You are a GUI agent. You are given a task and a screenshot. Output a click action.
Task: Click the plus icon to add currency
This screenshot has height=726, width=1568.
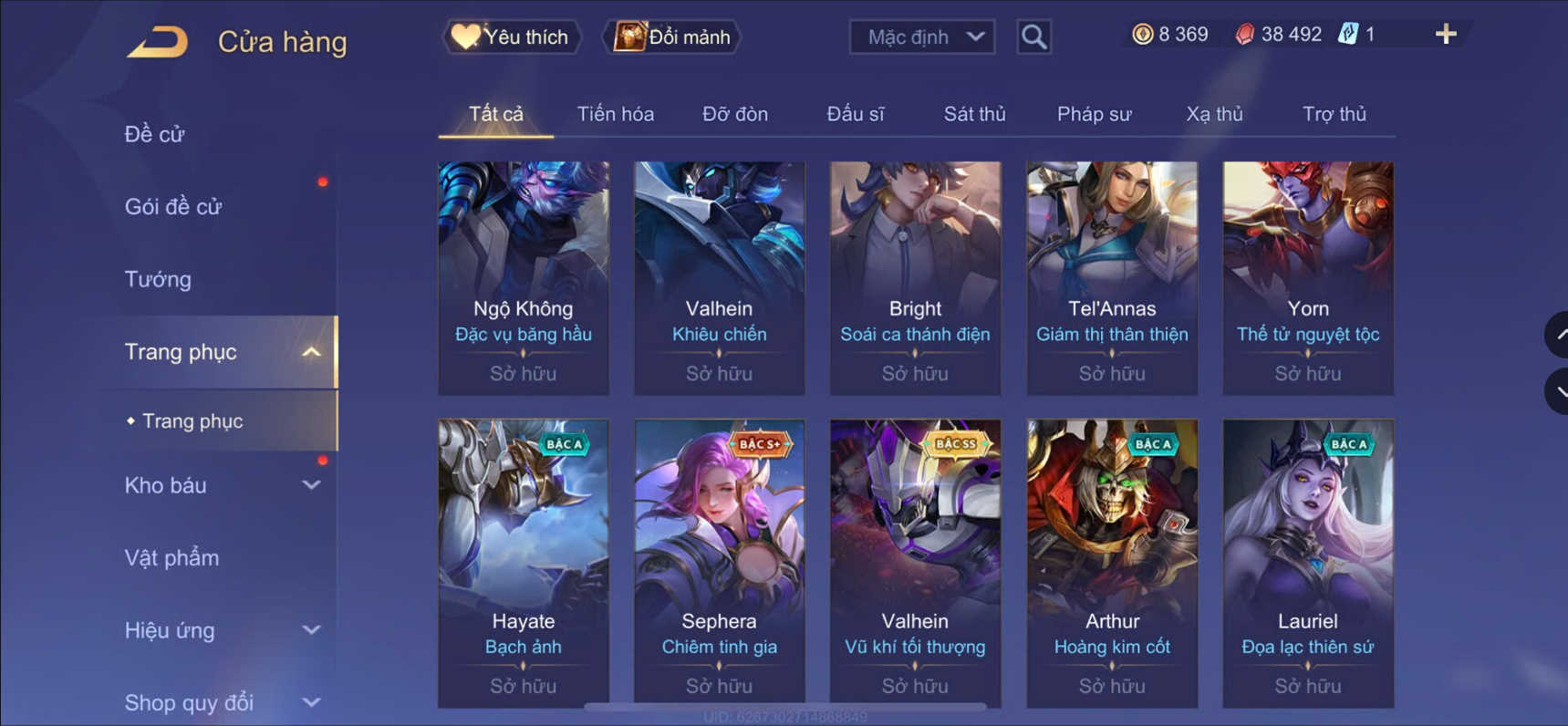click(x=1446, y=35)
